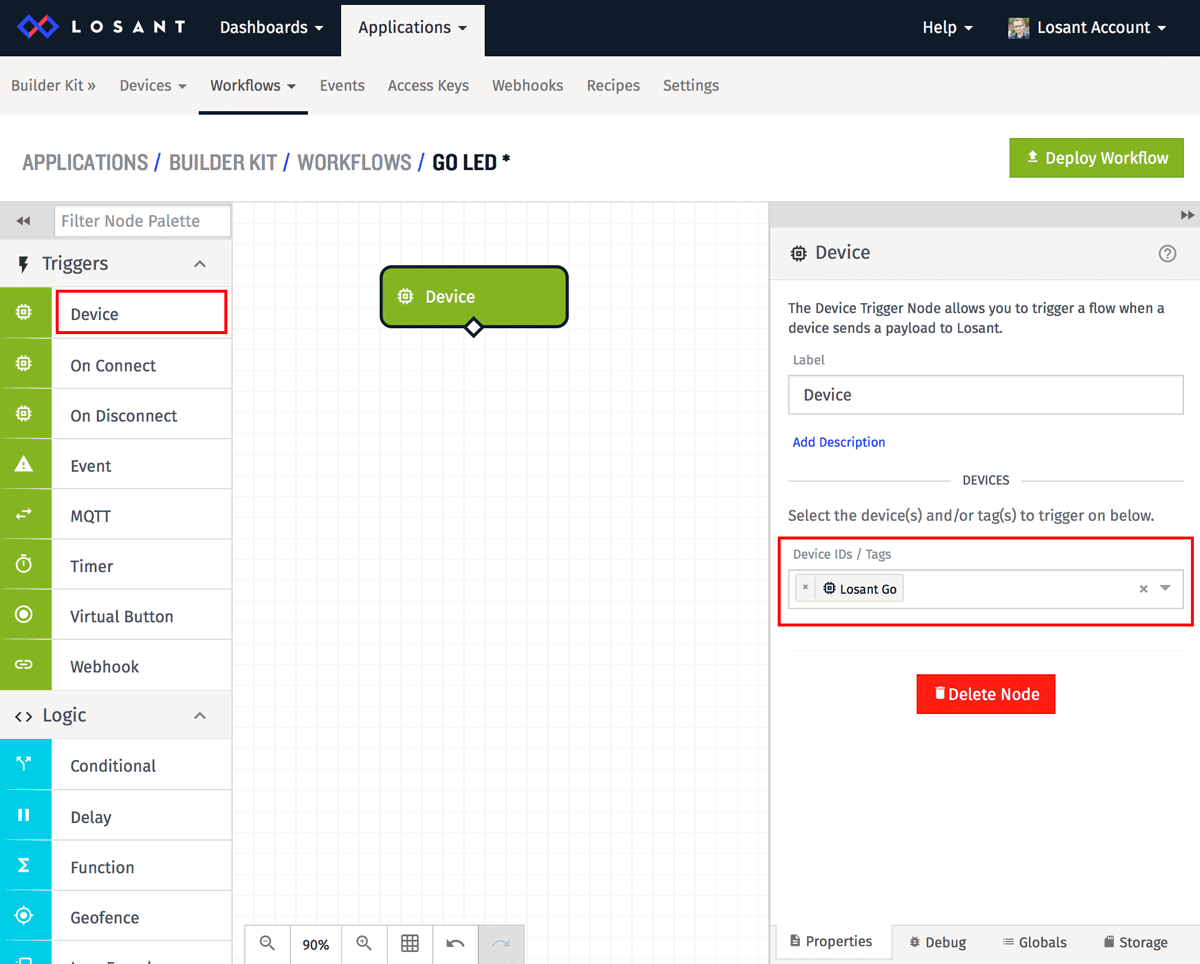Select the Webhook palette label

105,666
